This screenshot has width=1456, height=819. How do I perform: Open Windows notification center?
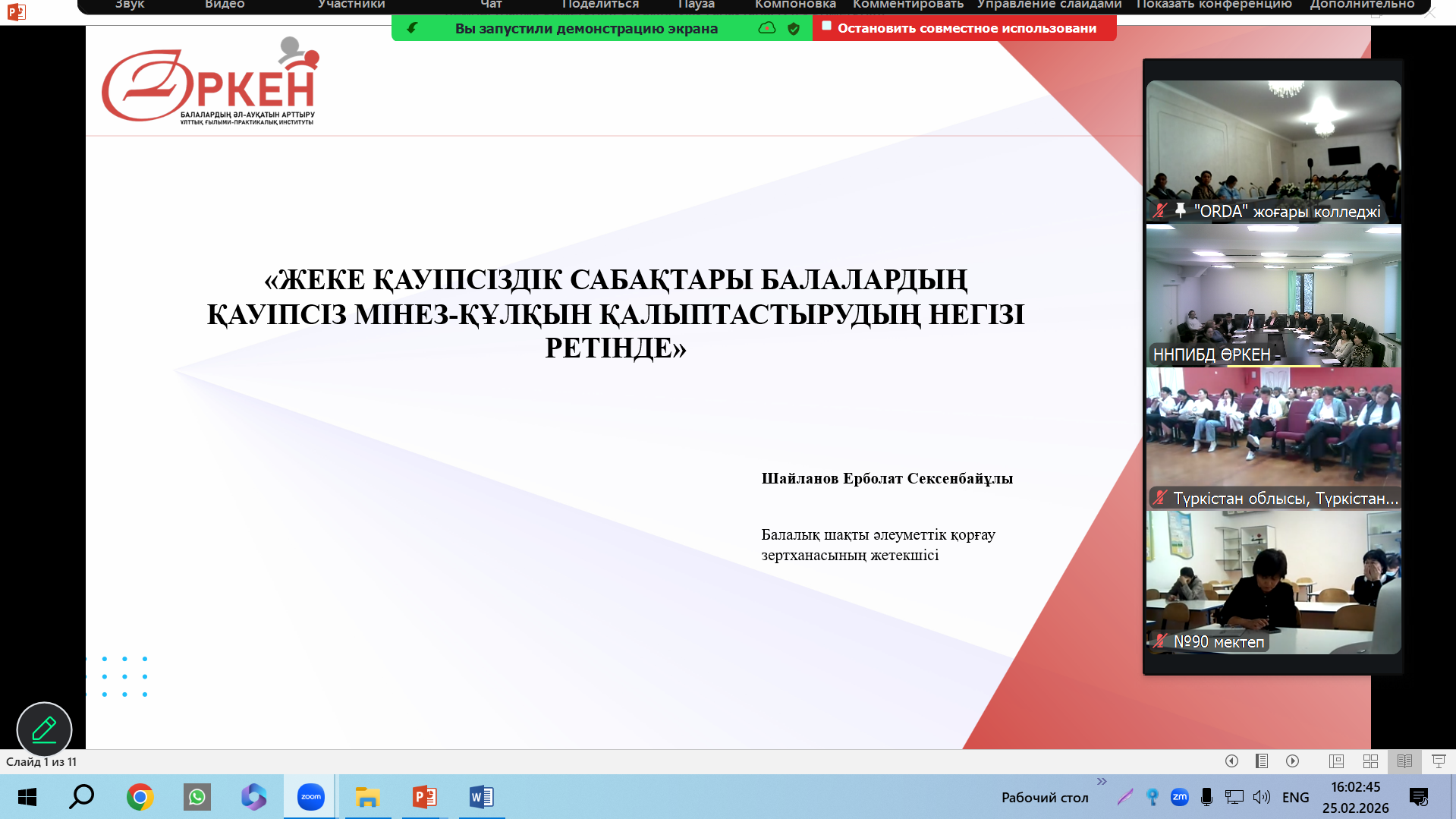[x=1418, y=797]
